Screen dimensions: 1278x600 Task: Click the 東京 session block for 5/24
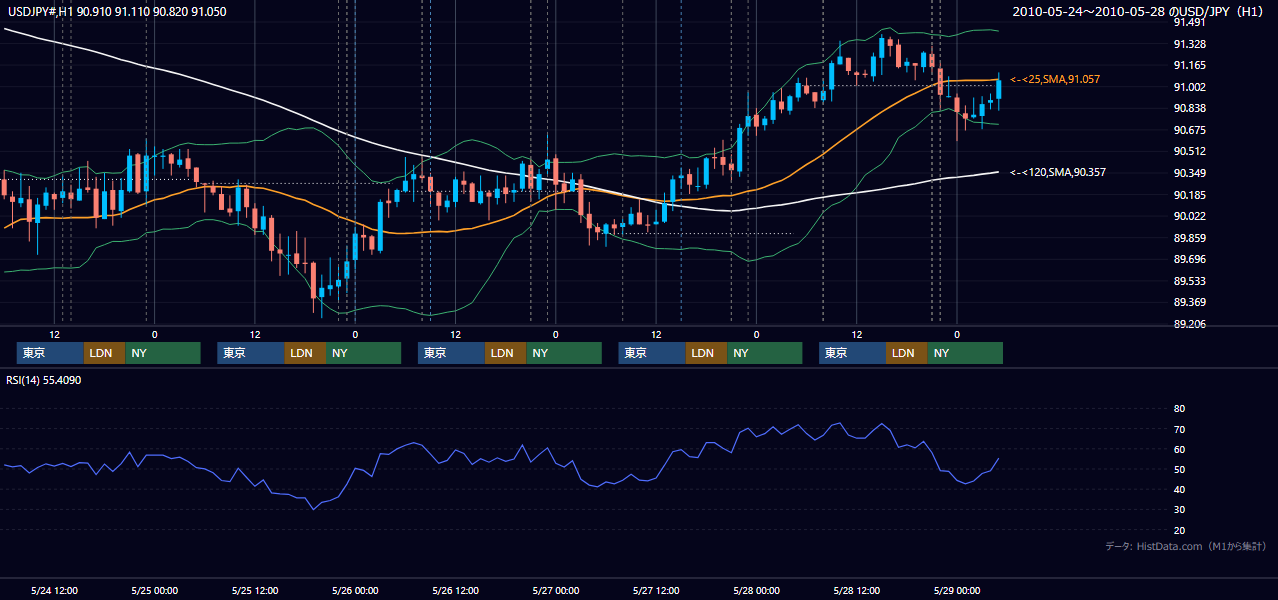[50, 353]
